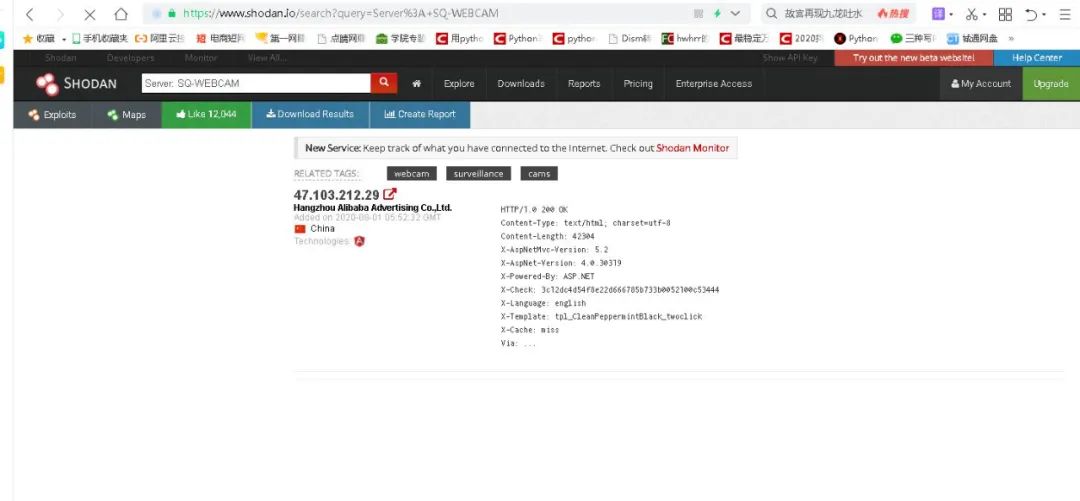Click the red Angular technology icon
Viewport: 1080px width, 501px height.
coord(359,241)
